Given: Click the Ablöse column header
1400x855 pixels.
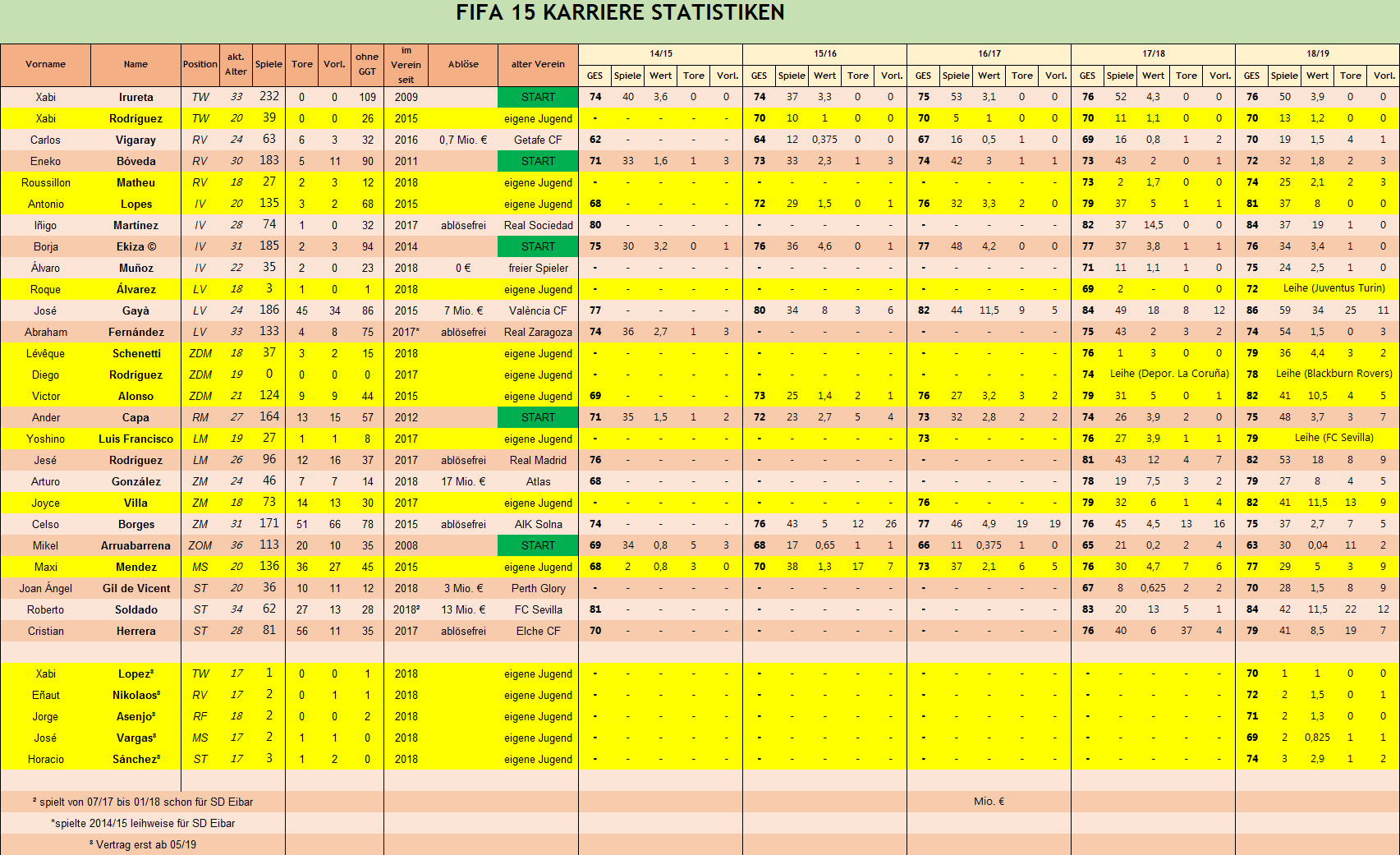Looking at the screenshot, I should click(463, 64).
